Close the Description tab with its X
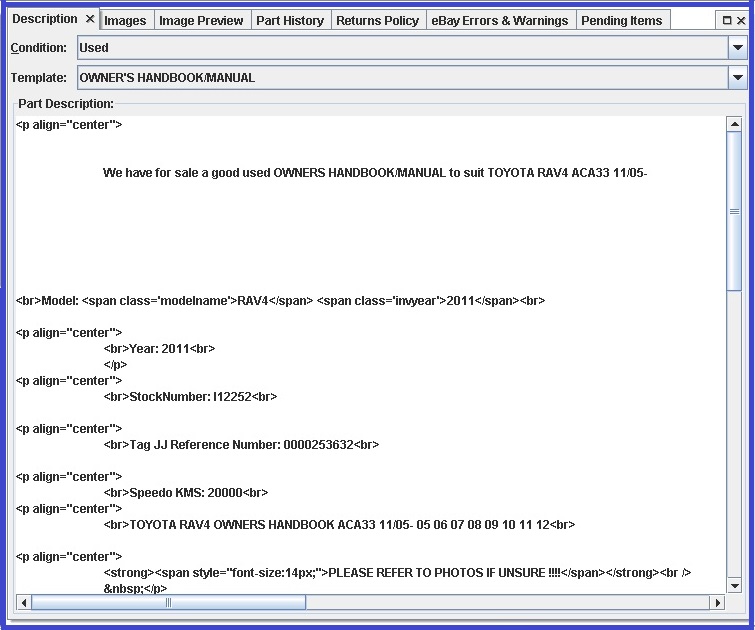The height and width of the screenshot is (630, 755). [x=89, y=19]
